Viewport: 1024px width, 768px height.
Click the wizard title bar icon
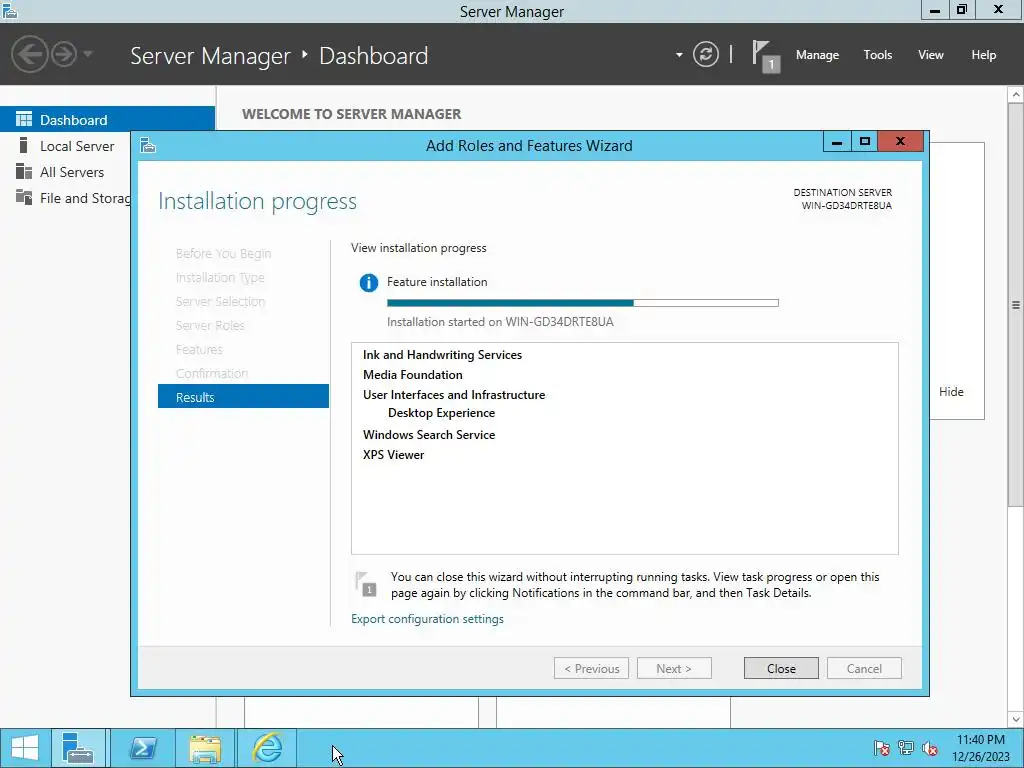(148, 145)
